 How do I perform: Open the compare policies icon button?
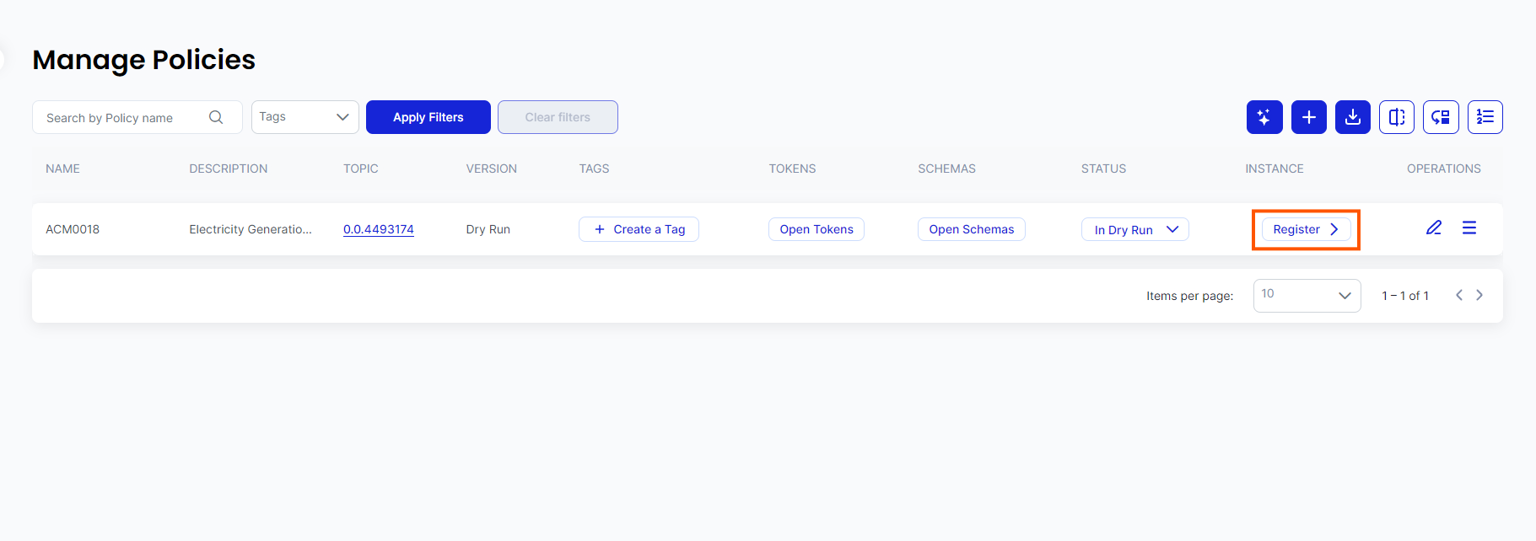pos(1397,117)
